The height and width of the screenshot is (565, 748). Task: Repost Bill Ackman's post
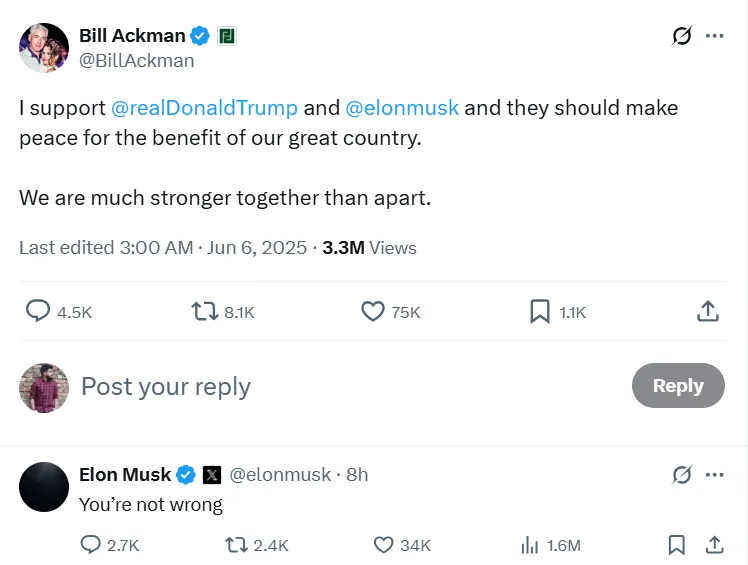click(x=205, y=312)
